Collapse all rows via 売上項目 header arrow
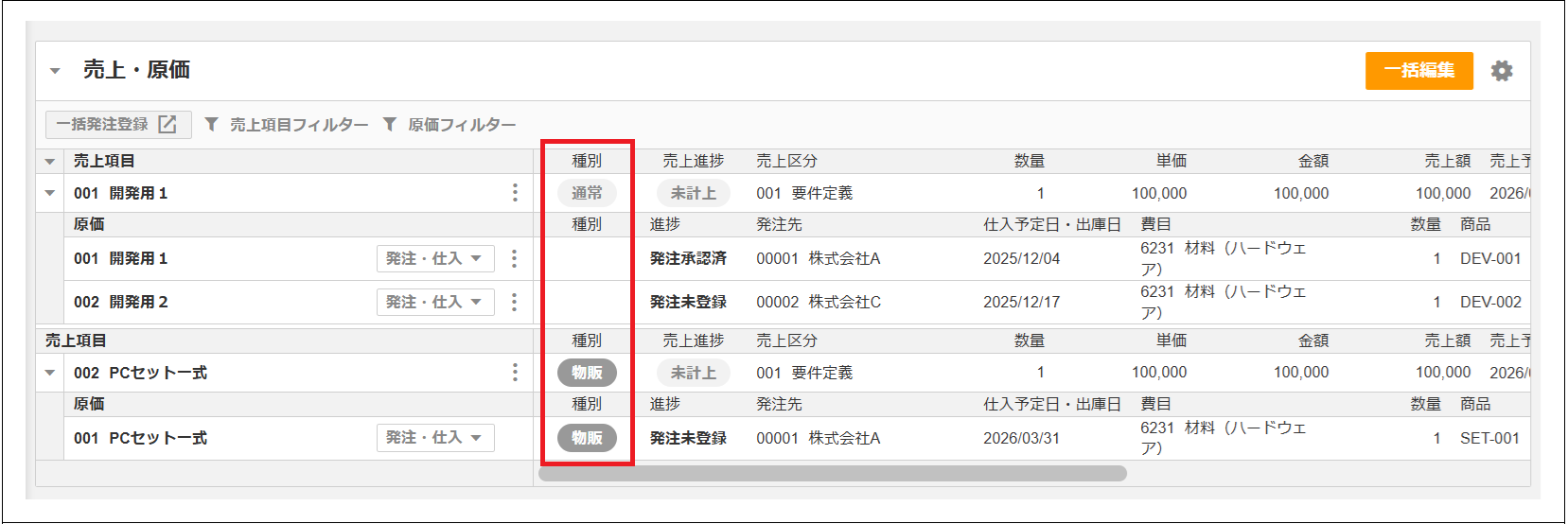This screenshot has height=524, width=1568. coord(50,162)
